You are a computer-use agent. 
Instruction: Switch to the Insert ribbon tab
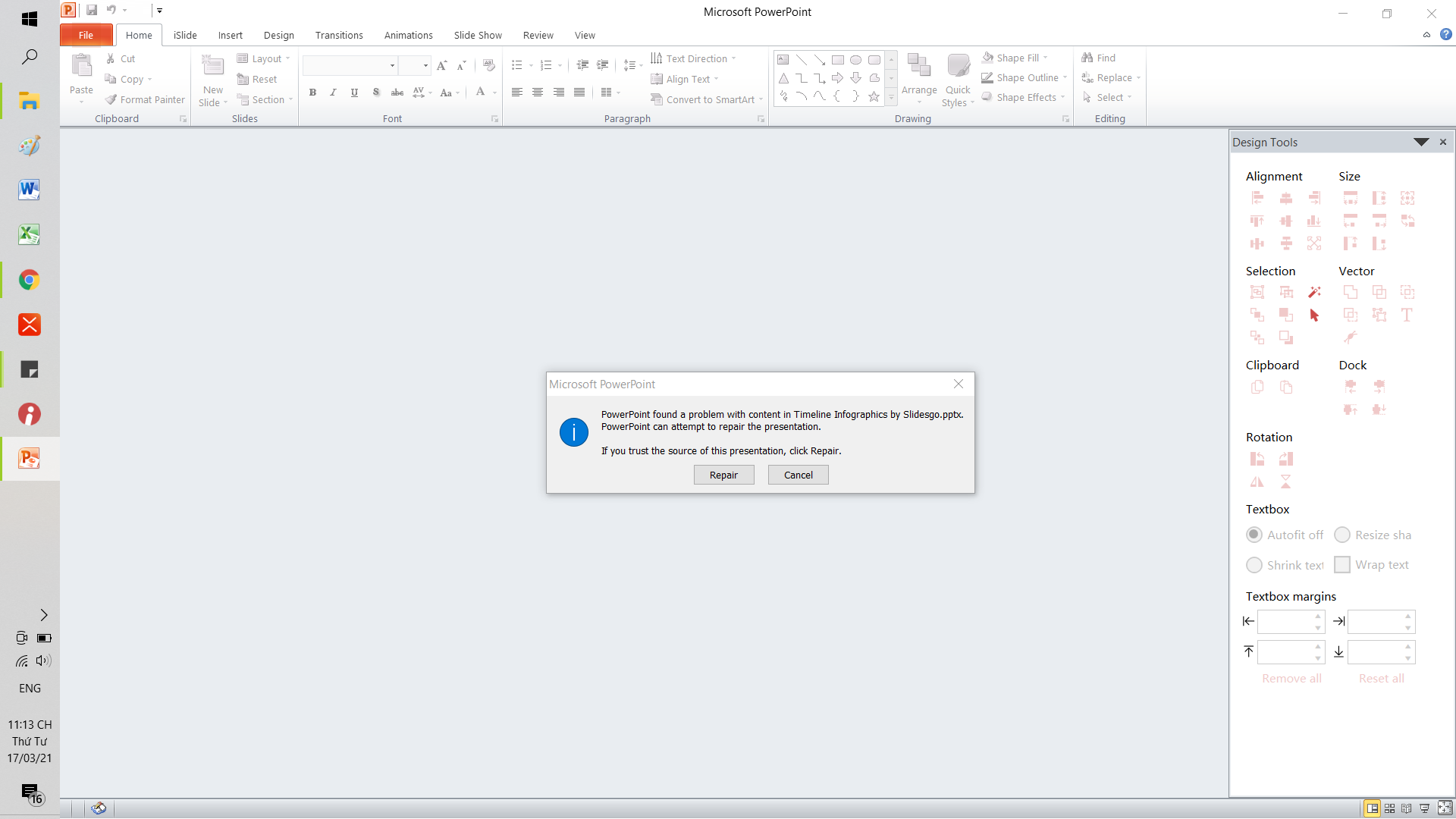(x=231, y=35)
